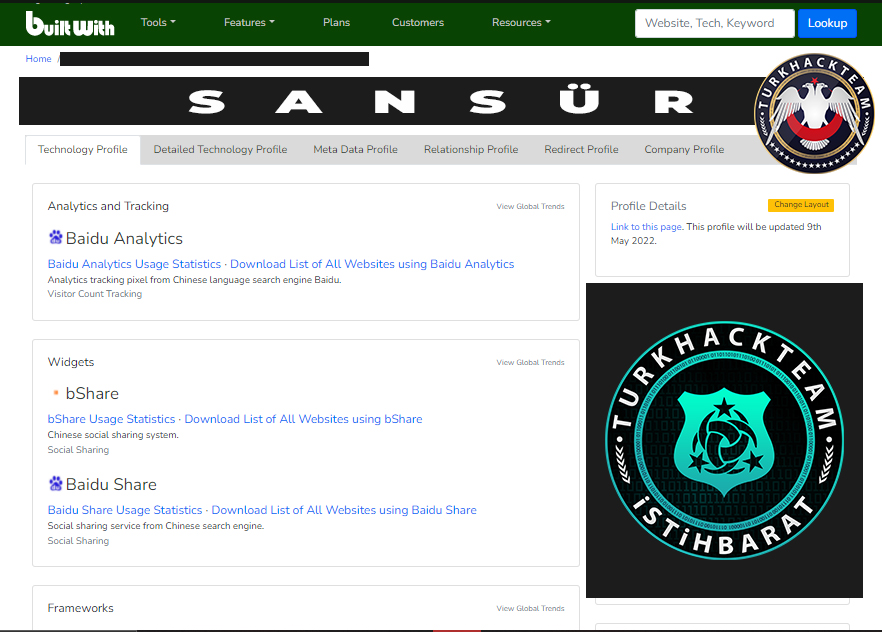Screen dimensions: 882x632
Task: Click the Profile Details heading
Action: coord(649,206)
